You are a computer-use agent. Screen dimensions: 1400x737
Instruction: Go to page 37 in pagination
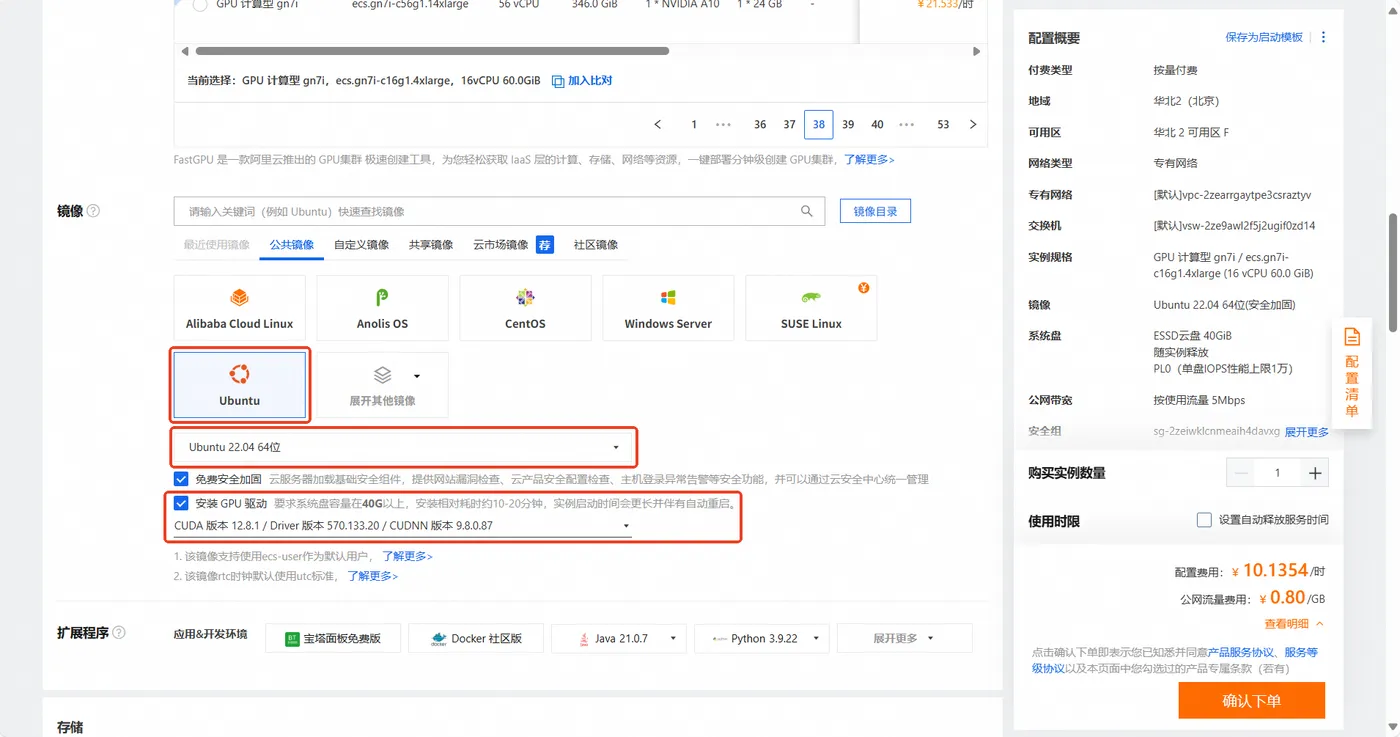click(x=789, y=124)
